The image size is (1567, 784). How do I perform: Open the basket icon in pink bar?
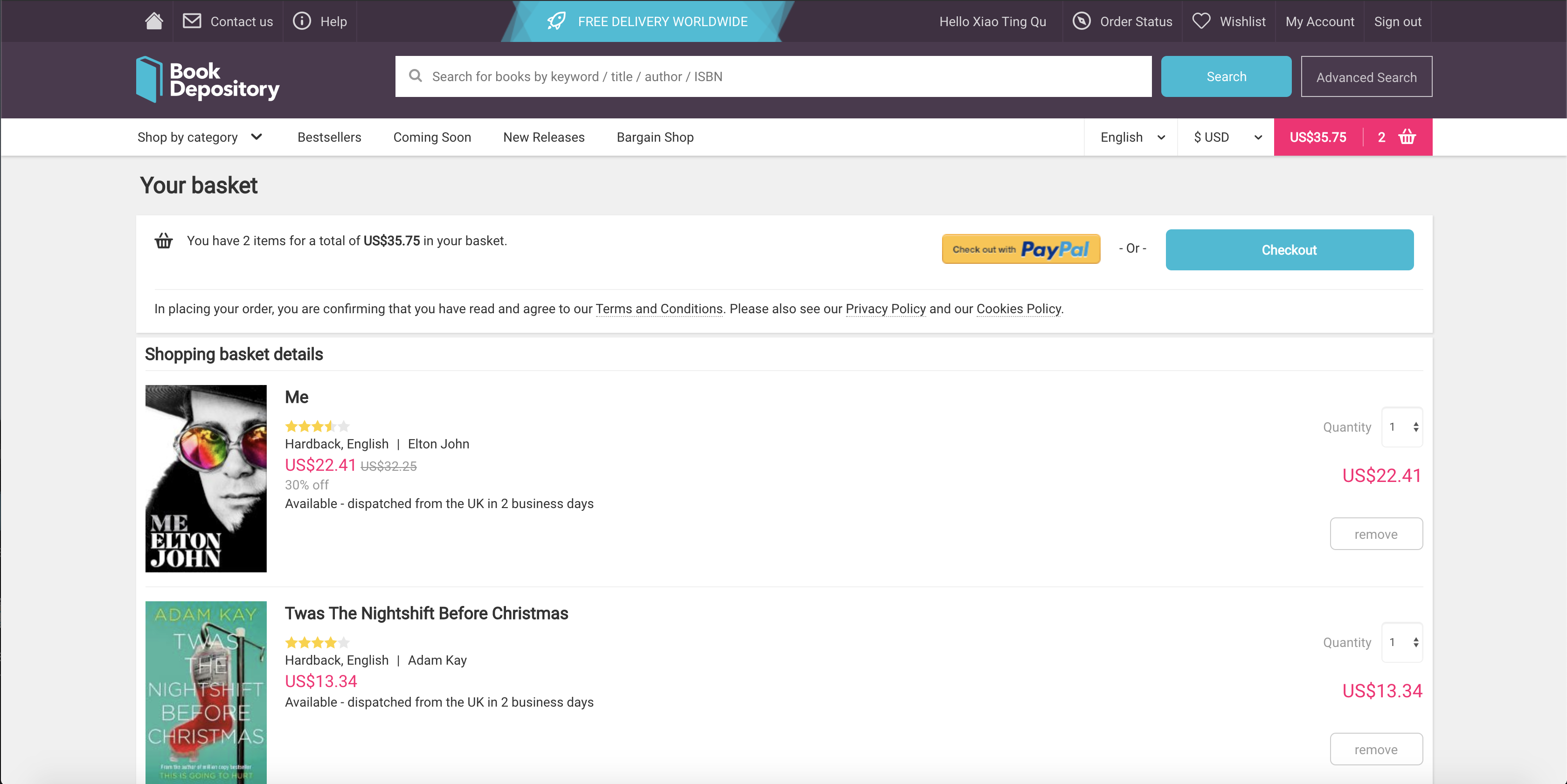(1407, 137)
